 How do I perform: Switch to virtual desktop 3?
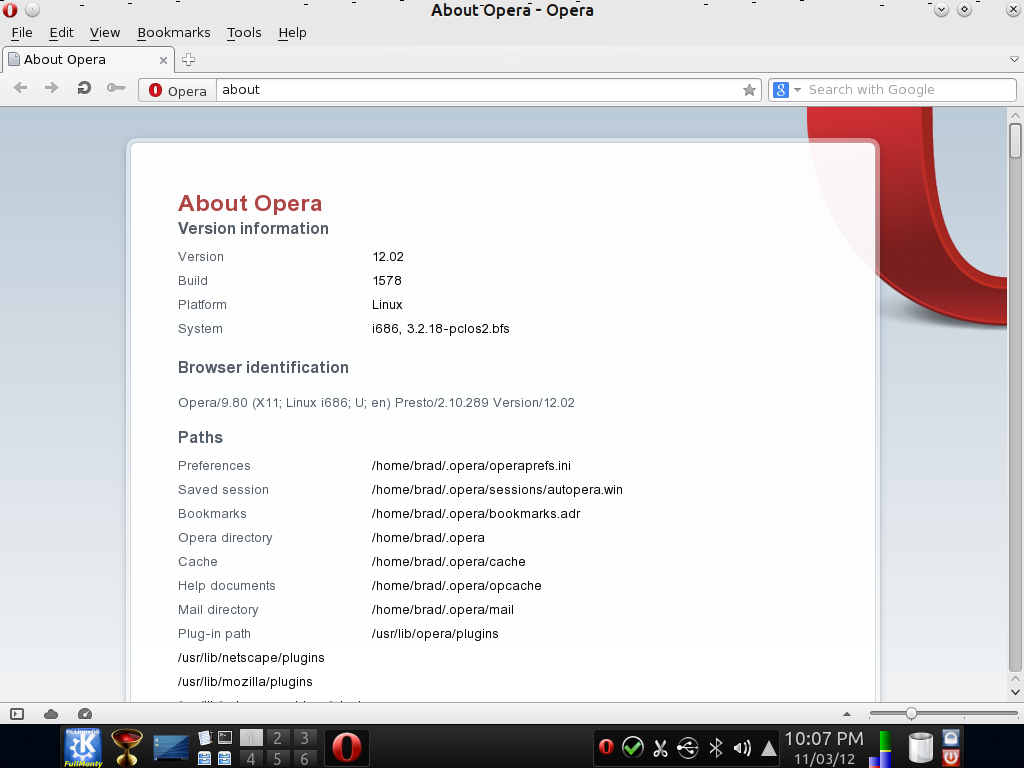tap(304, 738)
